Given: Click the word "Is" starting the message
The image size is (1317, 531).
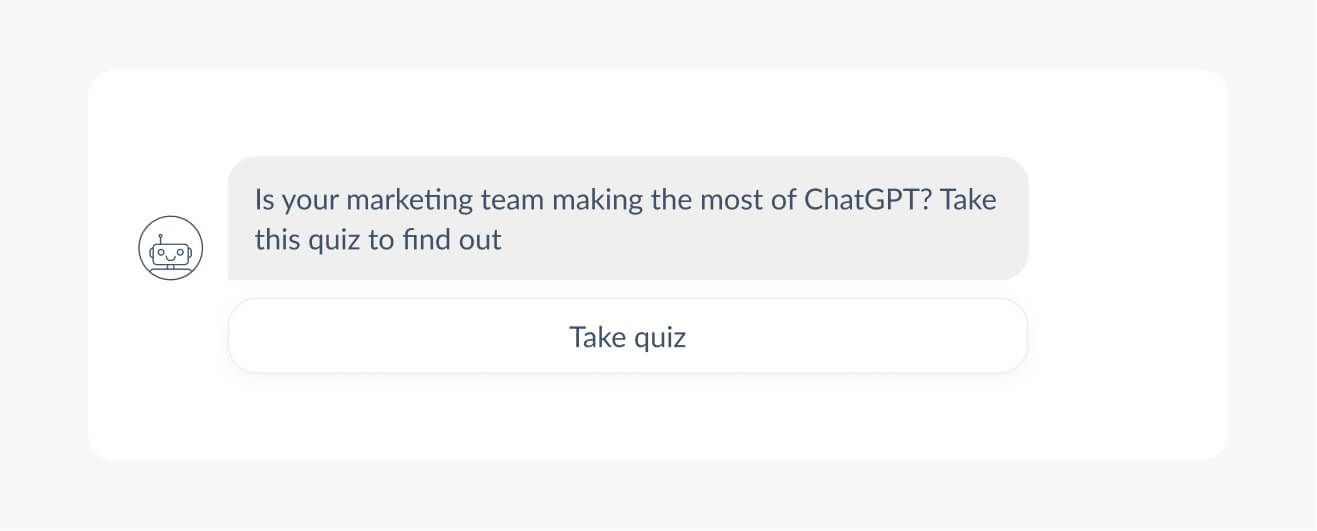Looking at the screenshot, I should tap(264, 199).
